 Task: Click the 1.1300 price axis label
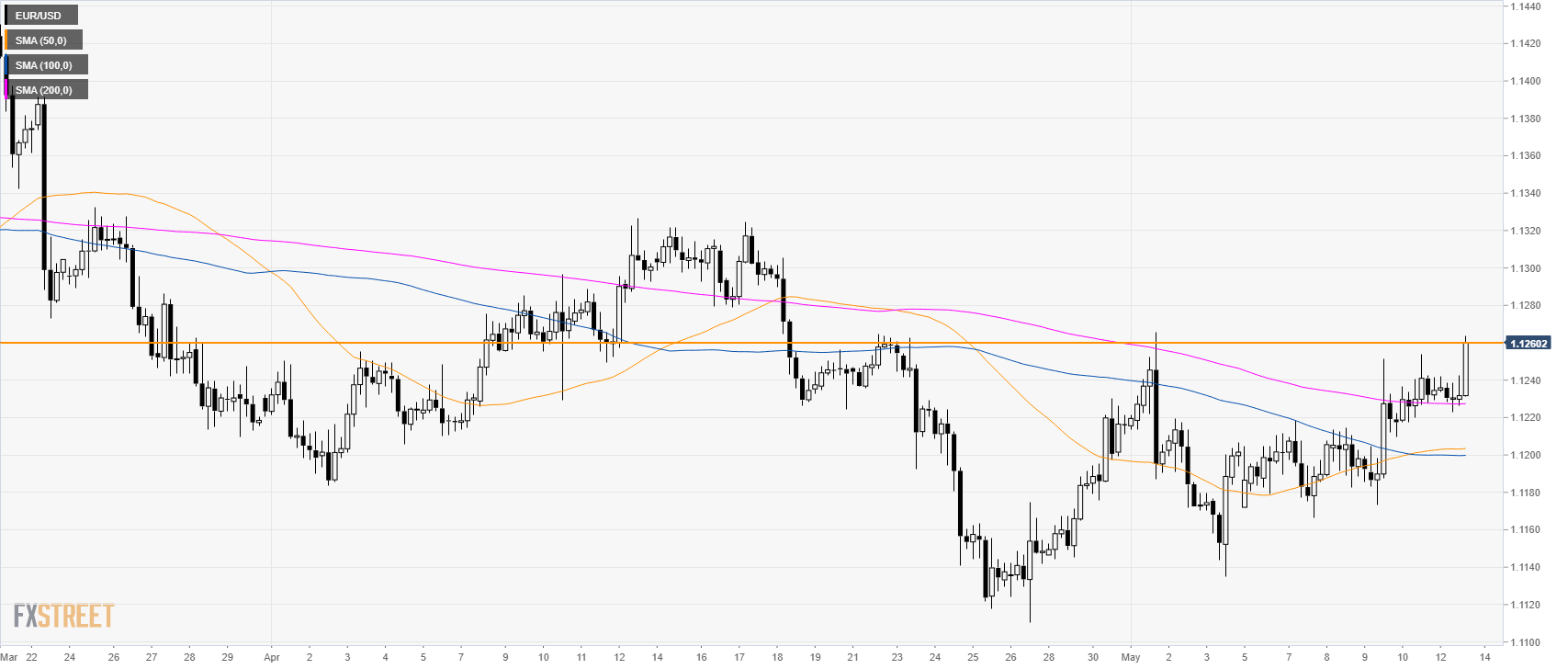tap(1526, 268)
